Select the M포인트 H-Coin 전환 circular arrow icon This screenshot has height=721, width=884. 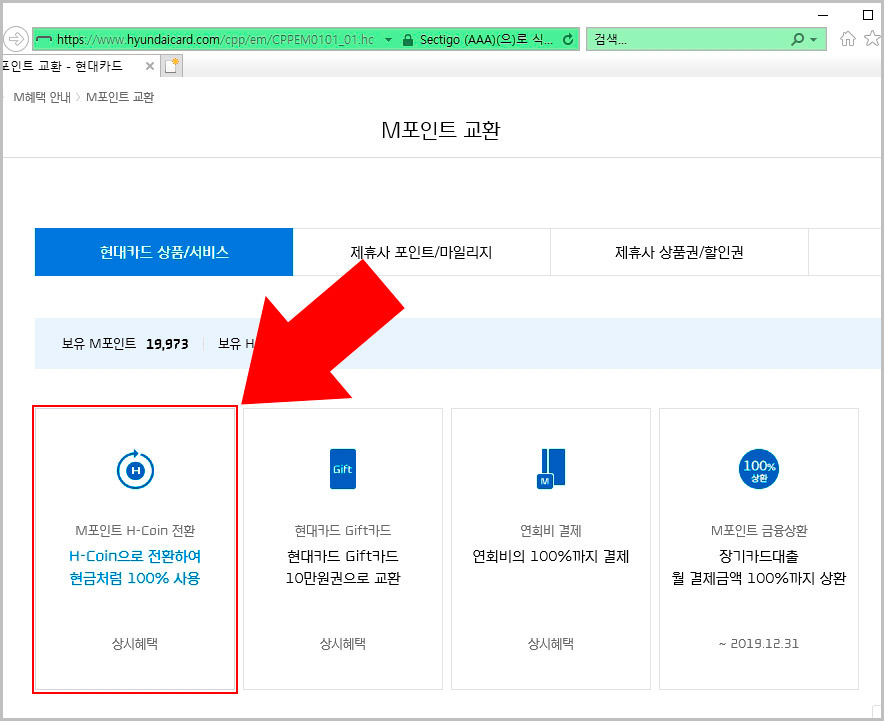pyautogui.click(x=135, y=469)
